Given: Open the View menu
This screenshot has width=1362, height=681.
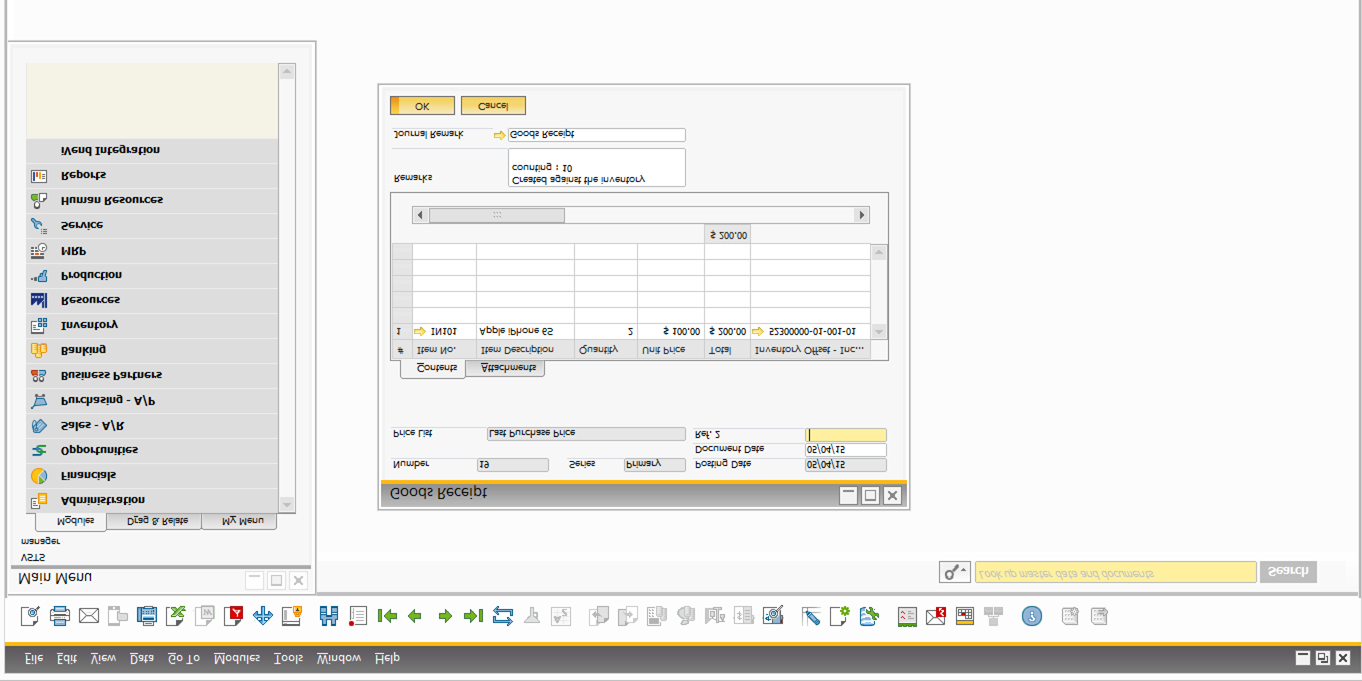Looking at the screenshot, I should click(103, 658).
